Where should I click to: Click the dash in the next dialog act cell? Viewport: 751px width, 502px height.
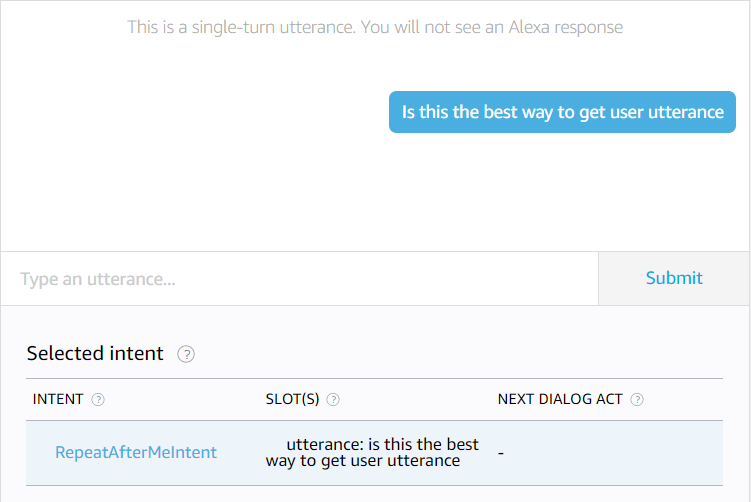(x=500, y=453)
